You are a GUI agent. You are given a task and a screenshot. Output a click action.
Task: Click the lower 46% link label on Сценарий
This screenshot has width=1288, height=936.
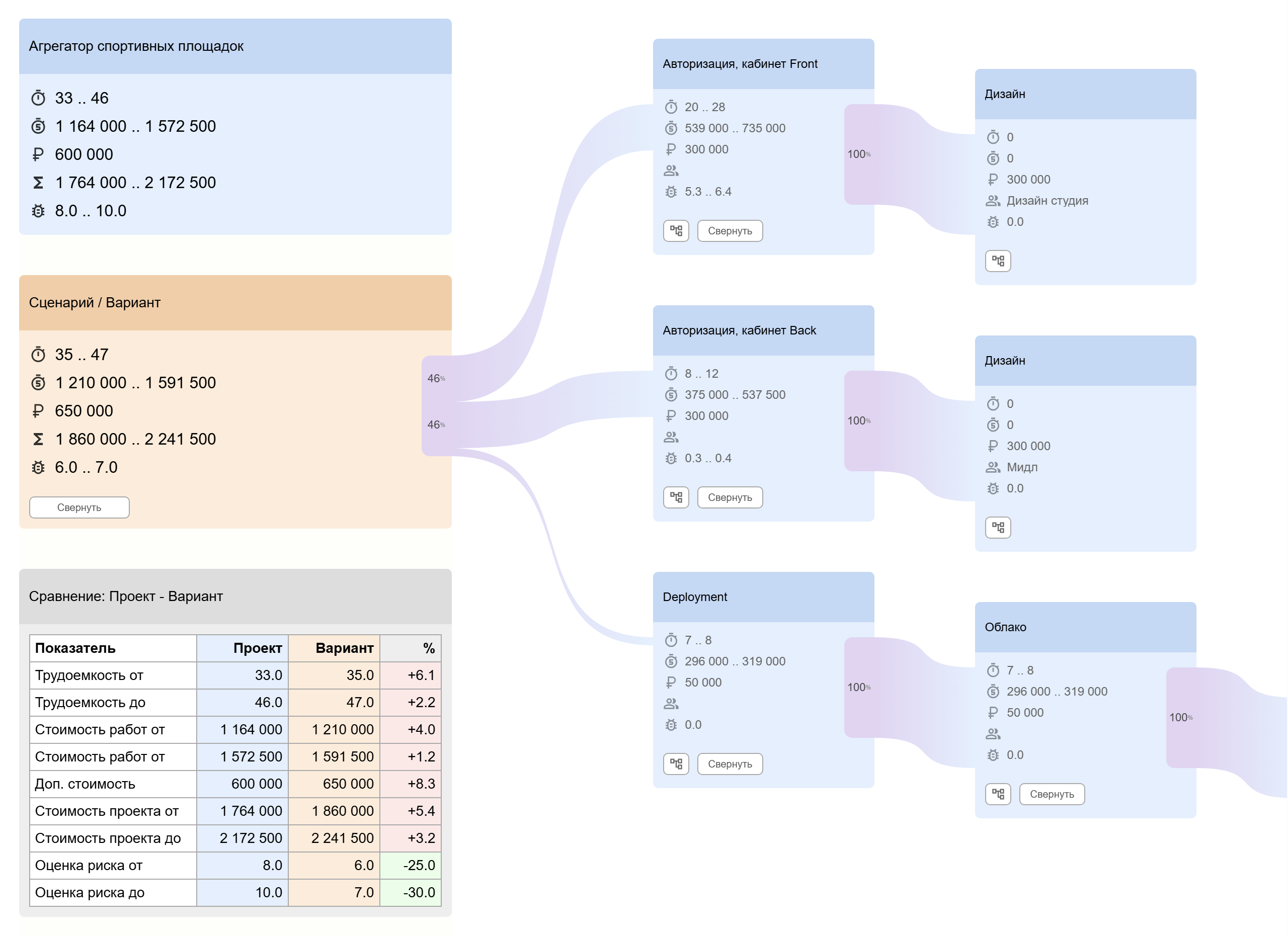pos(436,424)
